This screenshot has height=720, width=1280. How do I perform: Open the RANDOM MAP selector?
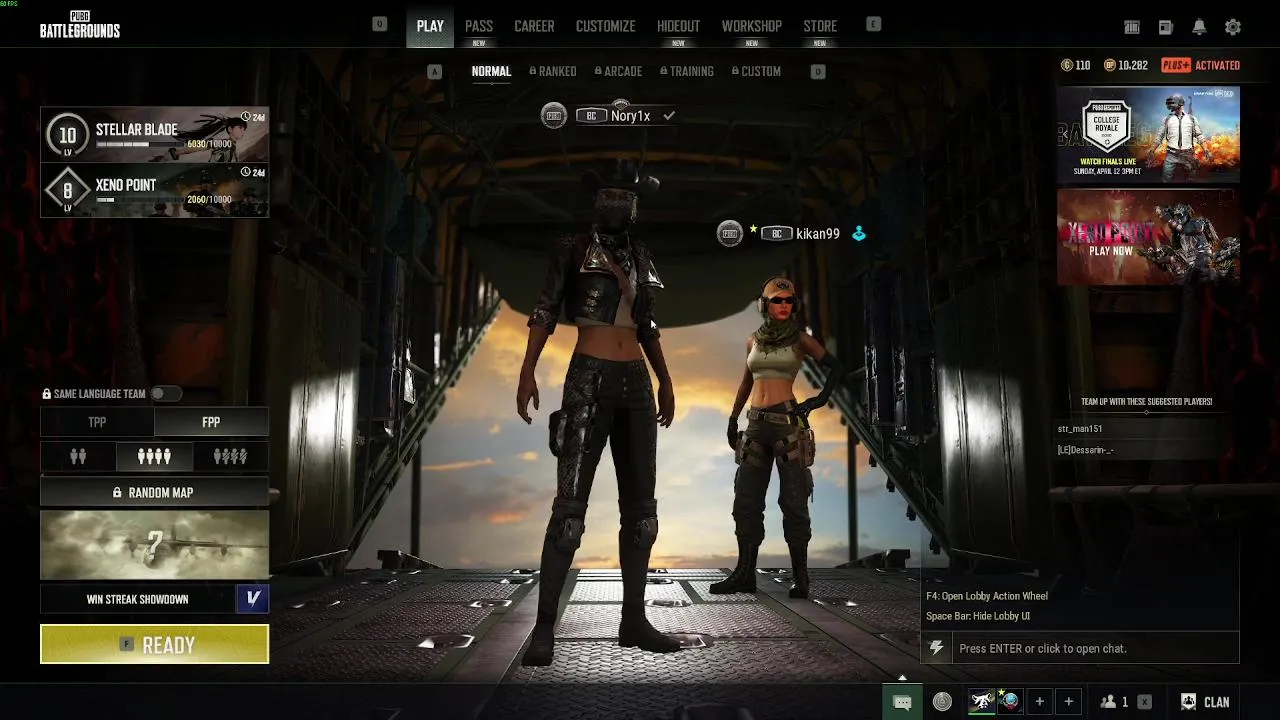154,492
